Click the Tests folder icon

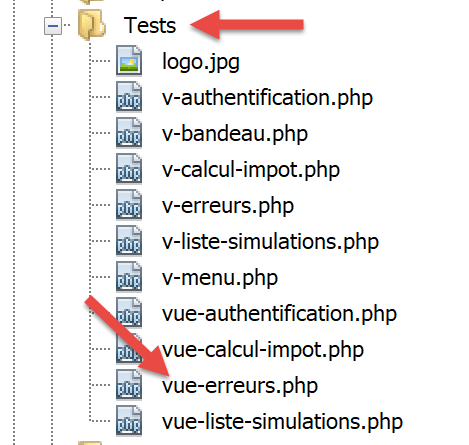coord(92,25)
